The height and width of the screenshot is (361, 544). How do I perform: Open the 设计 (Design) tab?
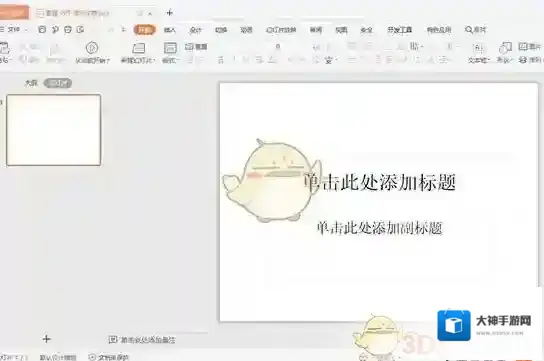coord(196,30)
